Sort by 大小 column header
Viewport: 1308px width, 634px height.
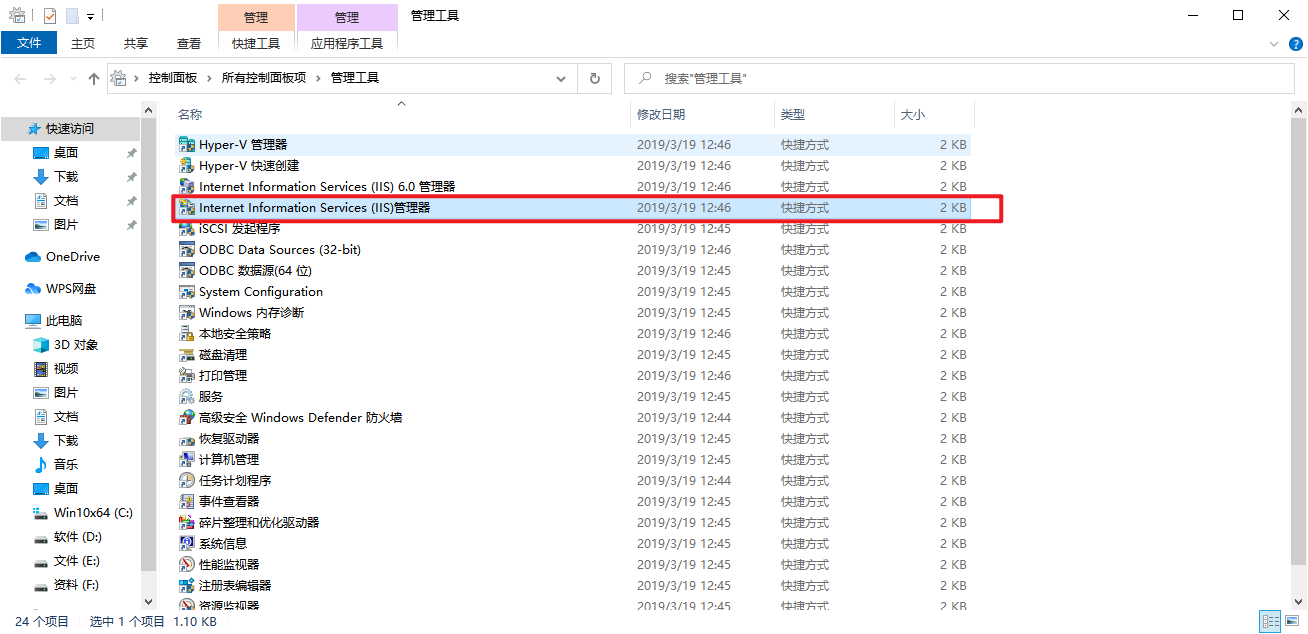coord(935,115)
